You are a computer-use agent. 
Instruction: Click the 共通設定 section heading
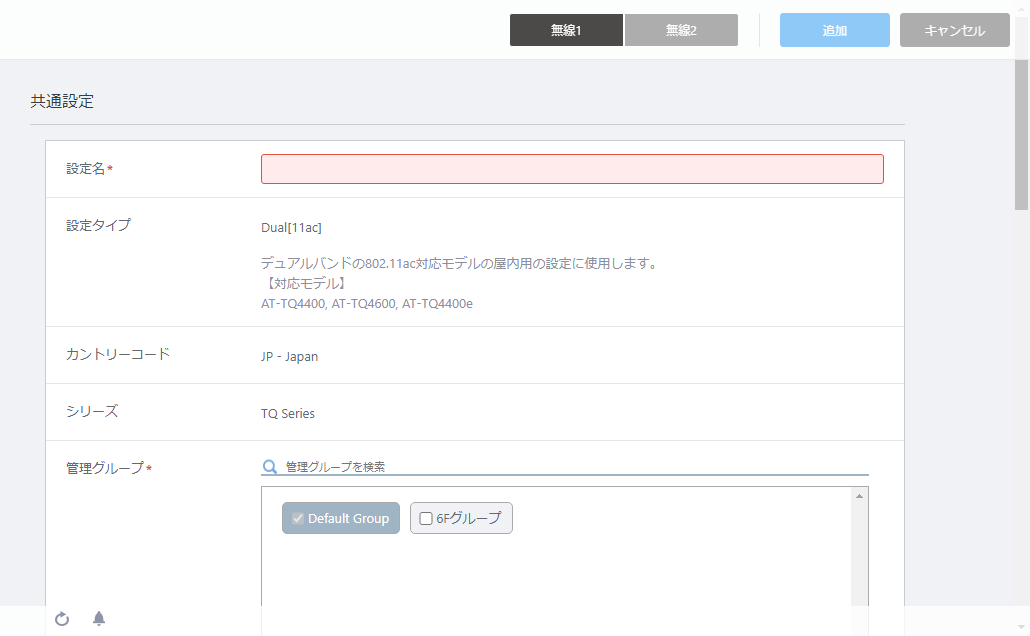pos(62,101)
